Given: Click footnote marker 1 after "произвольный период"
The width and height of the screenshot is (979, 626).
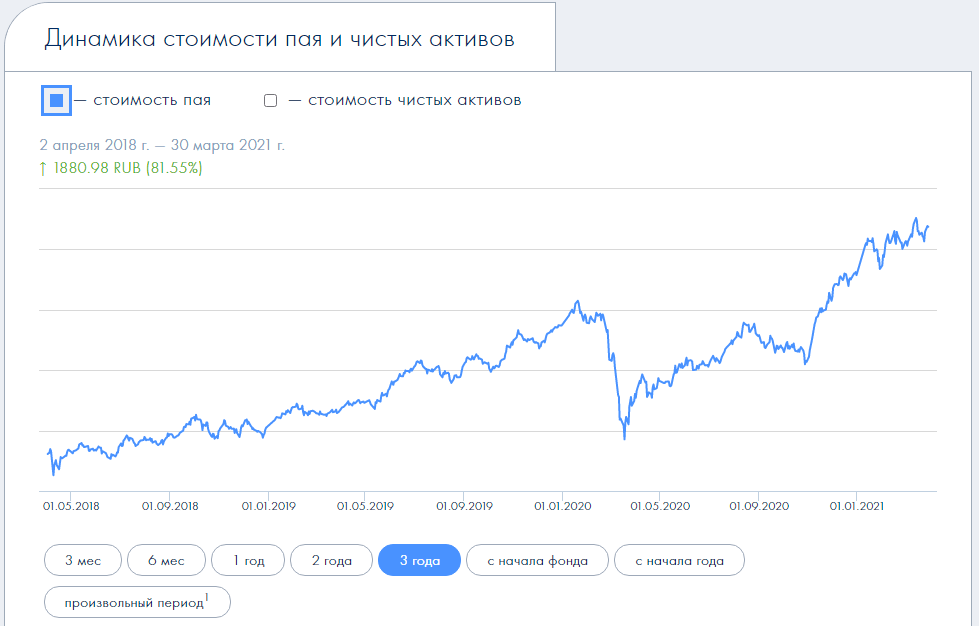Looking at the screenshot, I should (207, 598).
